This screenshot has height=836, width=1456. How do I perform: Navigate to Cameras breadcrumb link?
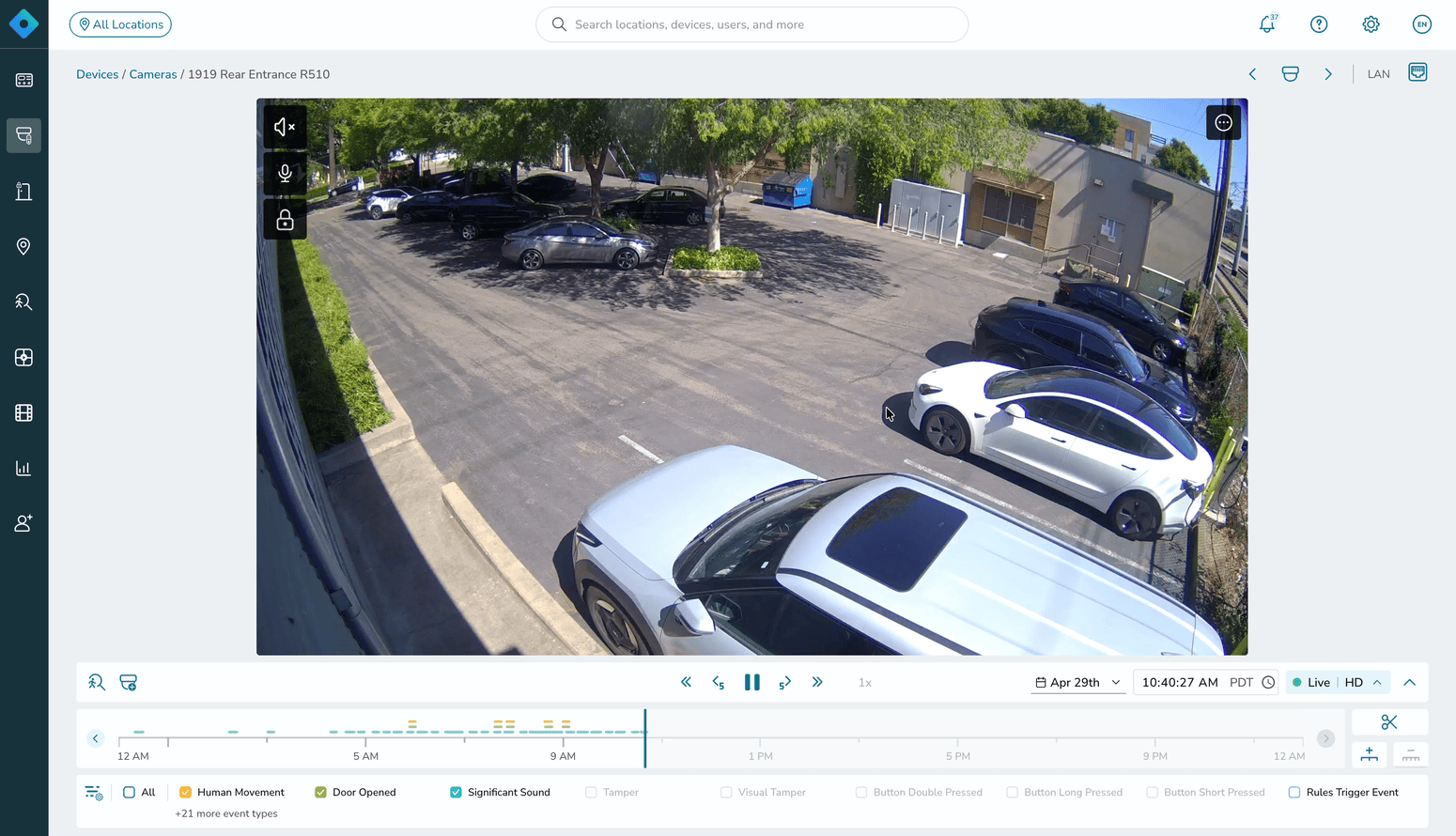pos(153,74)
